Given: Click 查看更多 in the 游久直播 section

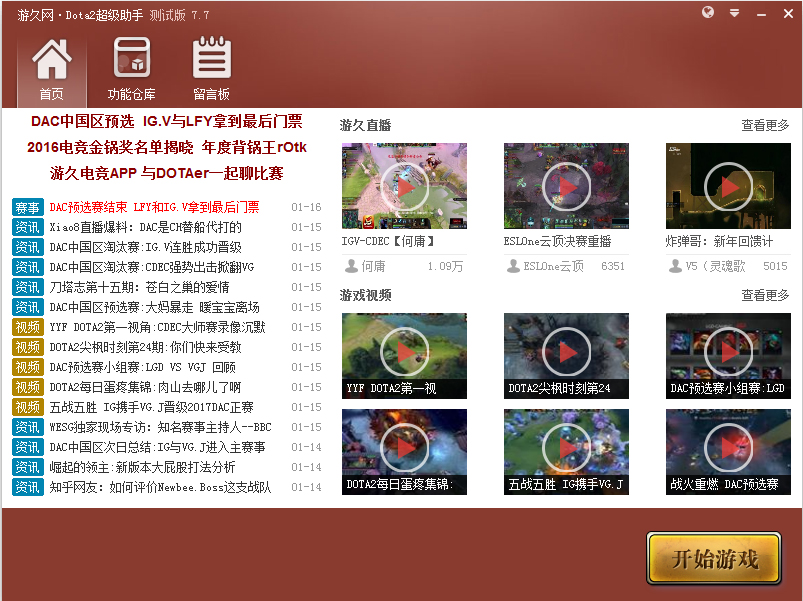Looking at the screenshot, I should 765,125.
